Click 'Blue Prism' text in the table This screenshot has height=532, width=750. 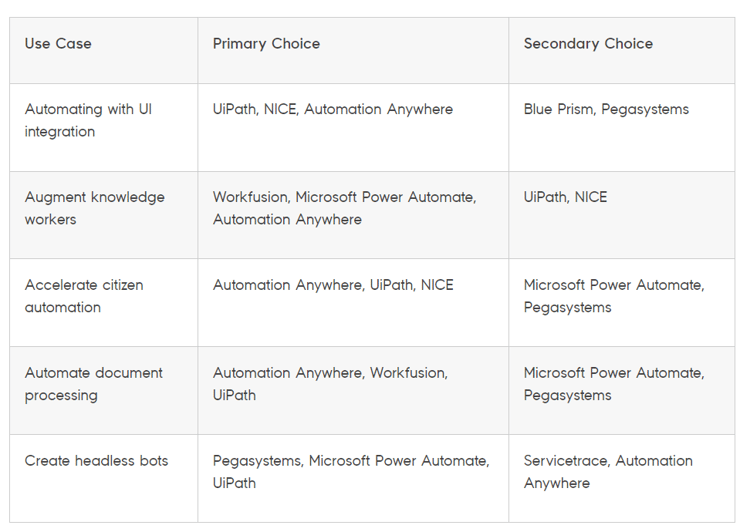[x=559, y=109]
